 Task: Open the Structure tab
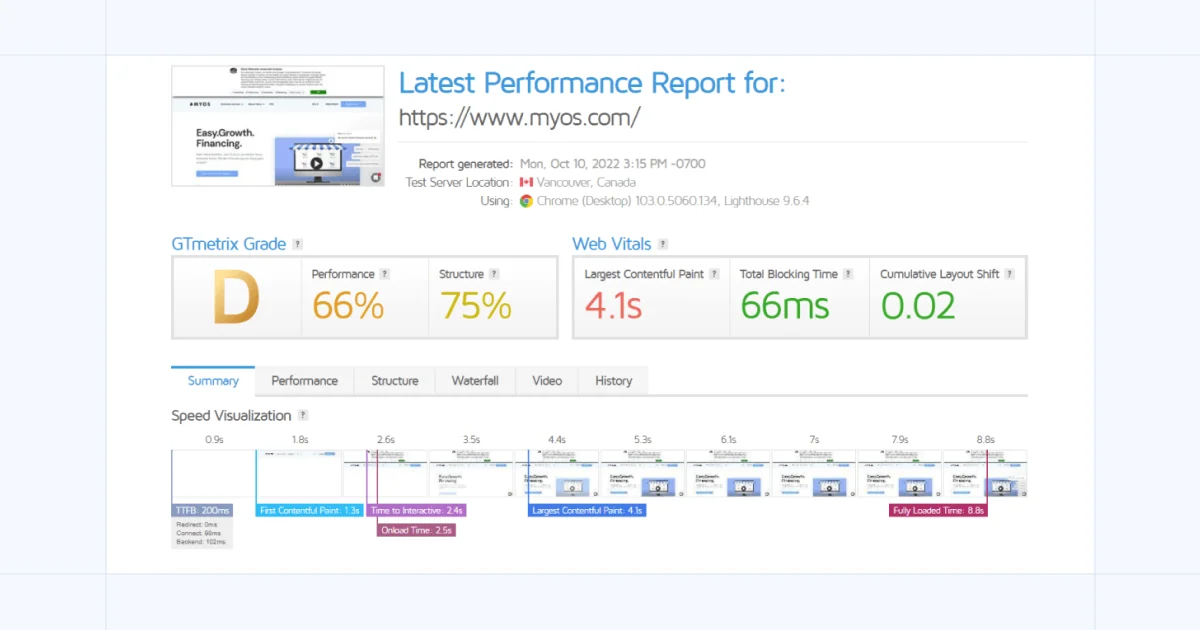coord(395,381)
